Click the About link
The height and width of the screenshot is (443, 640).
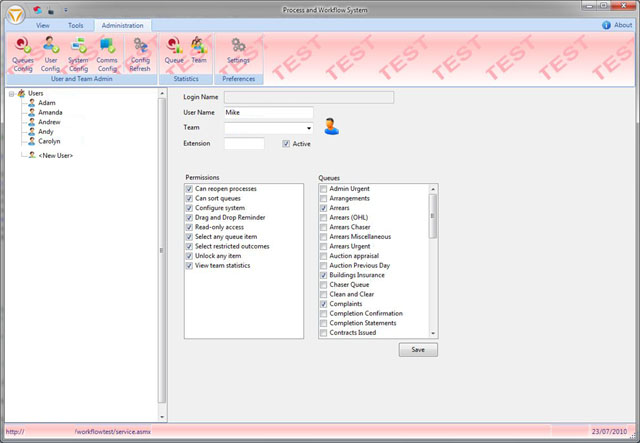pos(622,24)
